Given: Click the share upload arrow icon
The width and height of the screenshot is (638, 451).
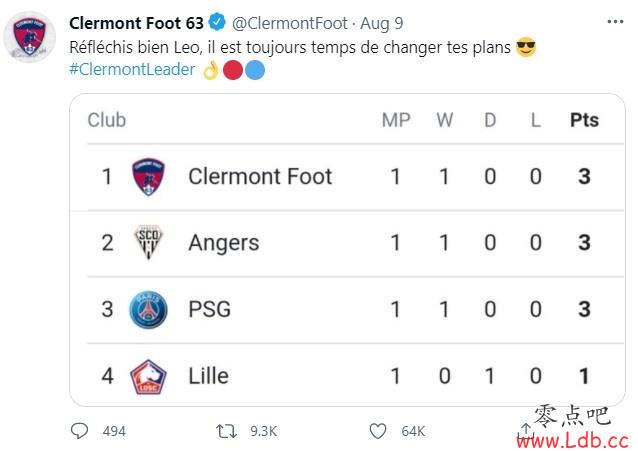Looking at the screenshot, I should point(526,430).
